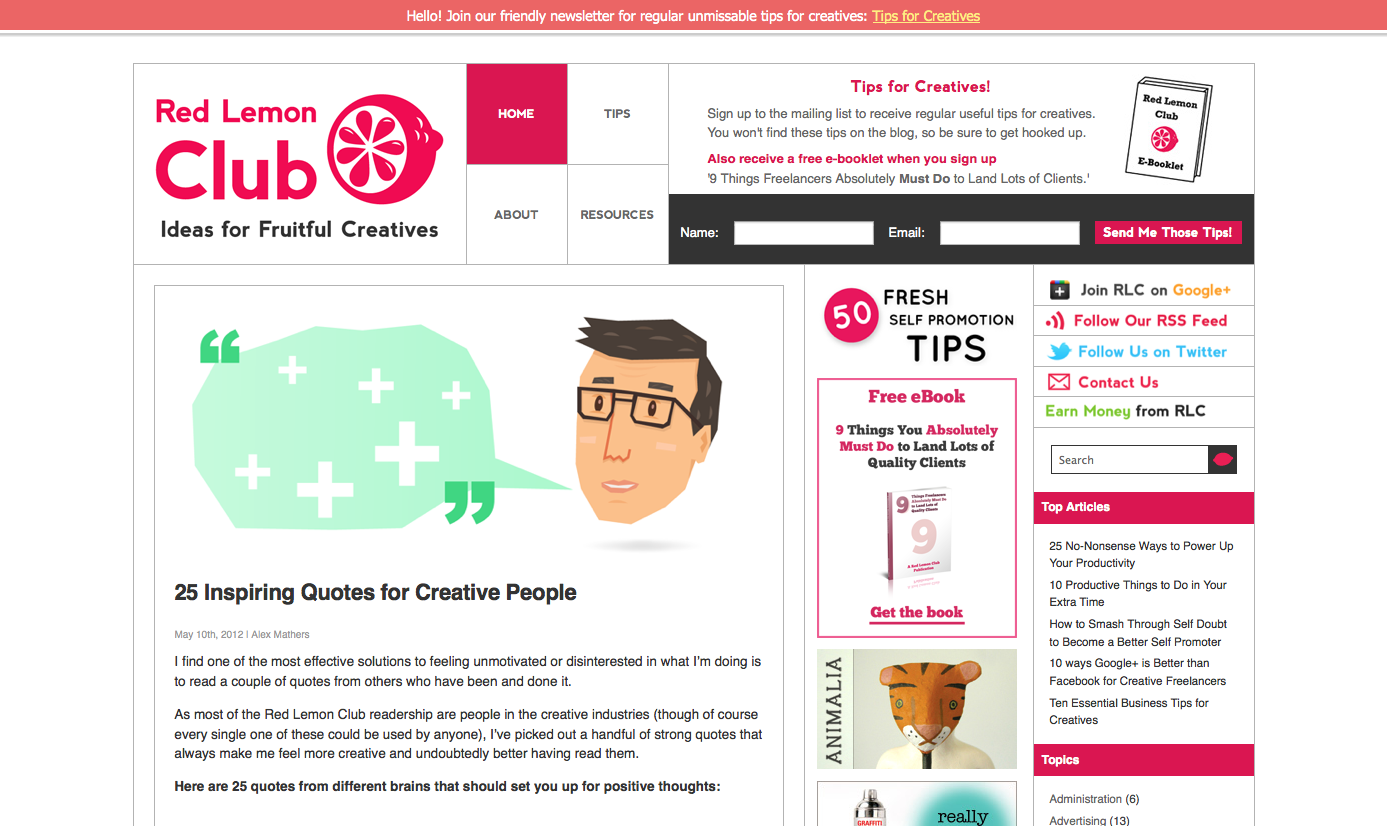Click the envelope Contact Us icon
The height and width of the screenshot is (826, 1387).
tap(1059, 382)
